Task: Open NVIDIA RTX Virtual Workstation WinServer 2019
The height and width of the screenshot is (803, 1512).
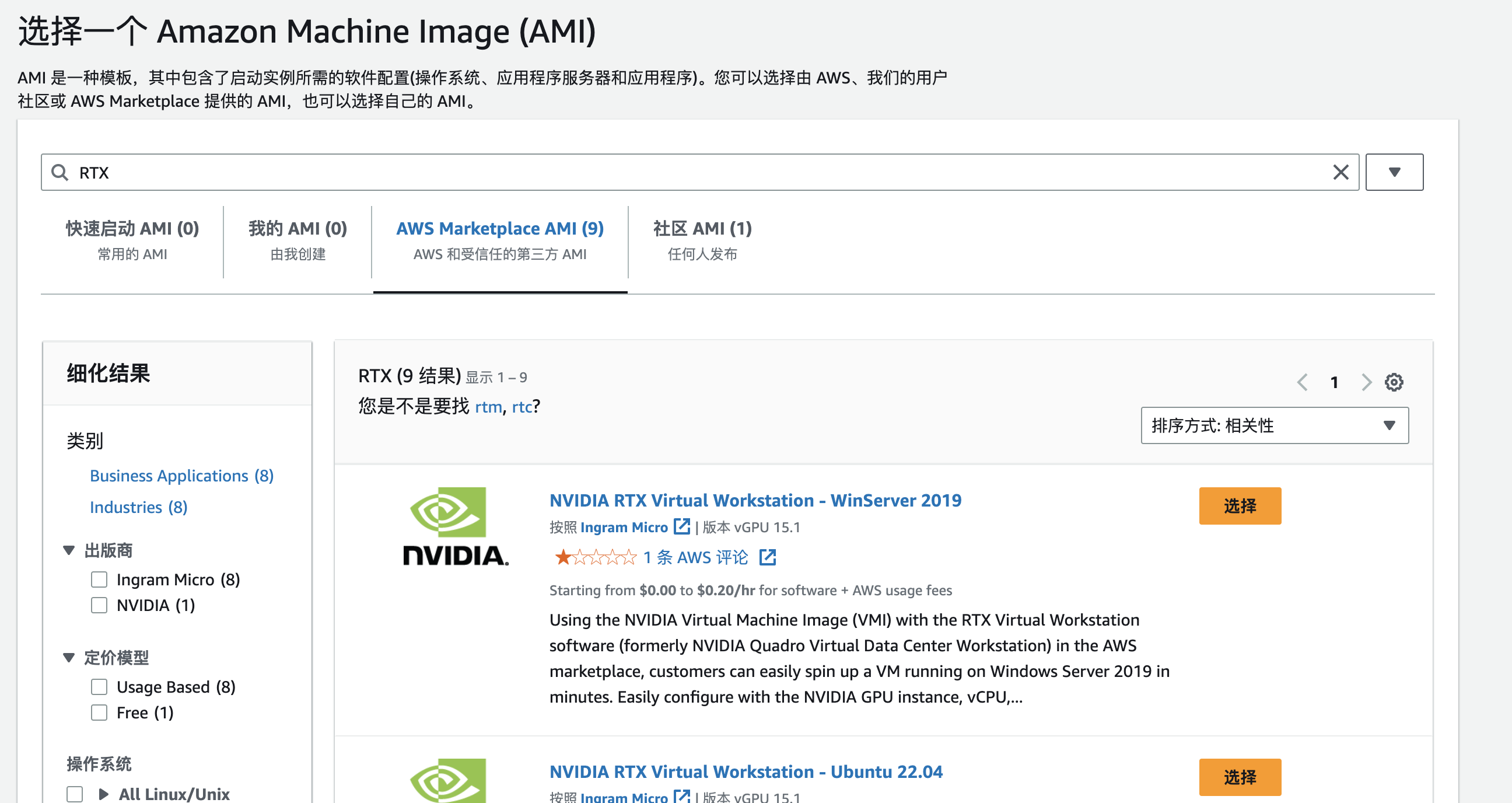Action: pyautogui.click(x=755, y=500)
